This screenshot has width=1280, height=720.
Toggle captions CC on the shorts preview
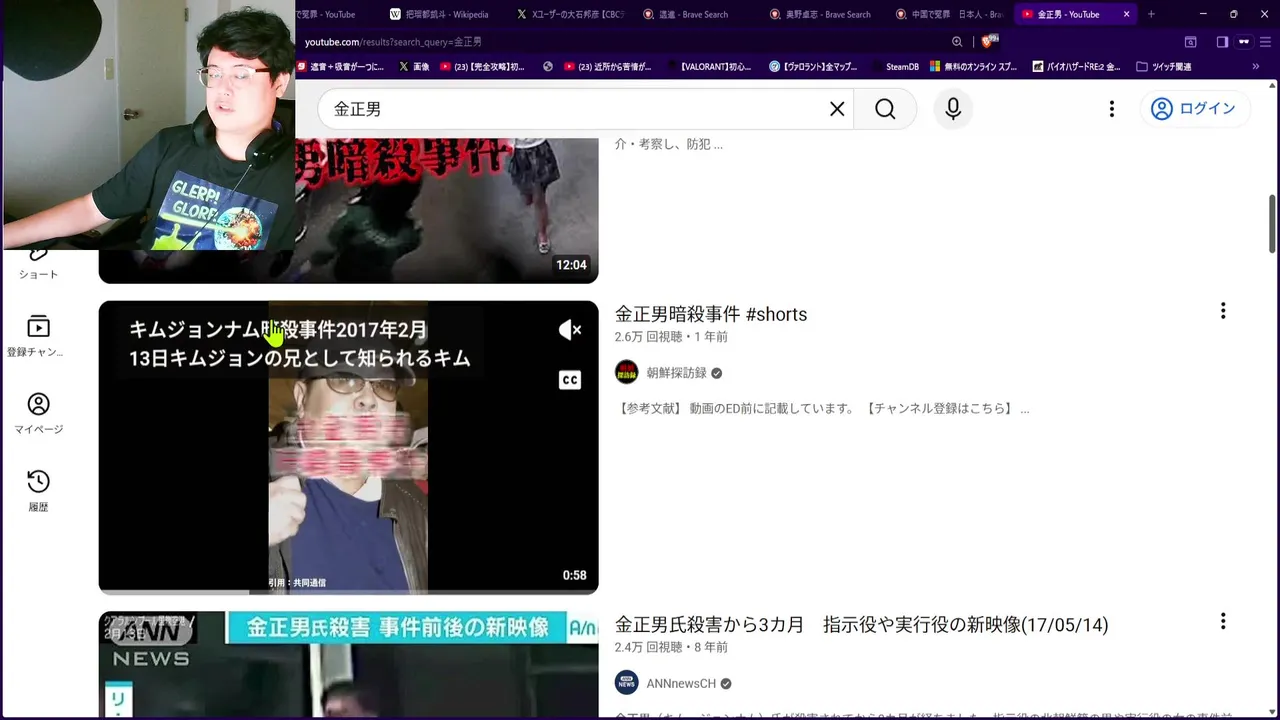pyautogui.click(x=569, y=380)
